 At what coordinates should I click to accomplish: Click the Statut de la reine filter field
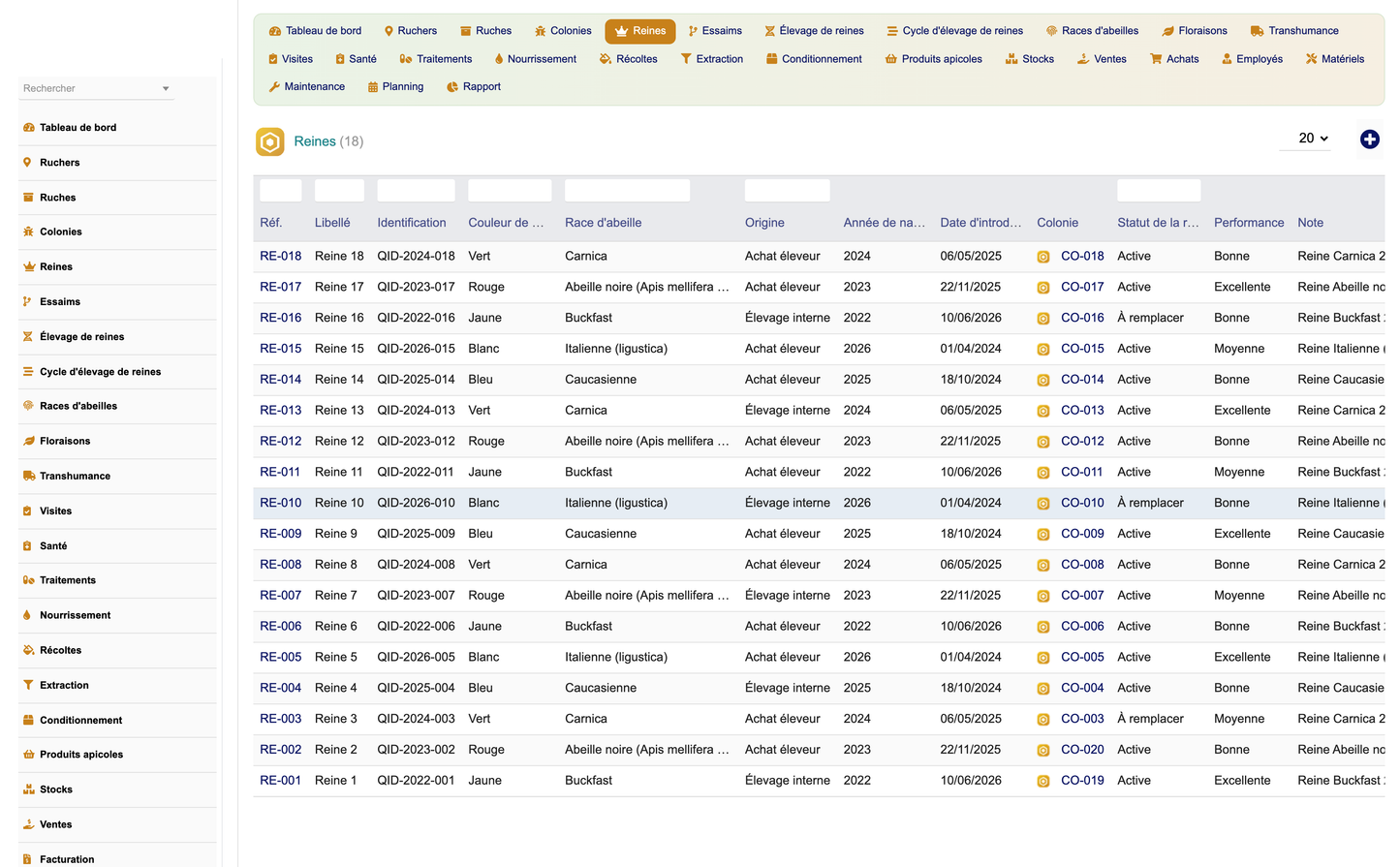click(1159, 191)
